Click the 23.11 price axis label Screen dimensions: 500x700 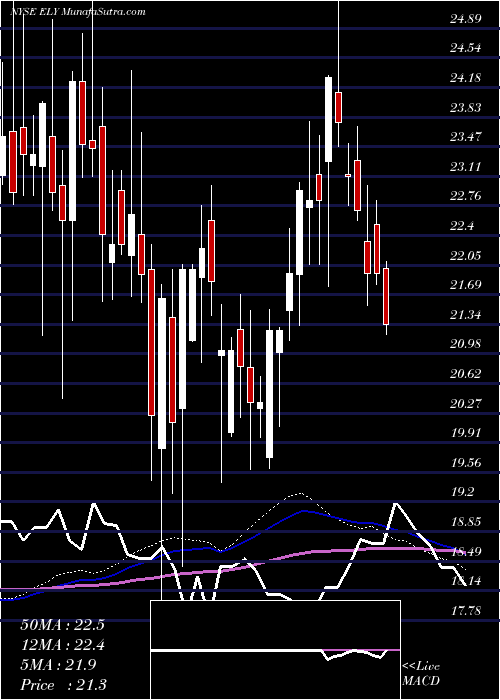click(466, 167)
